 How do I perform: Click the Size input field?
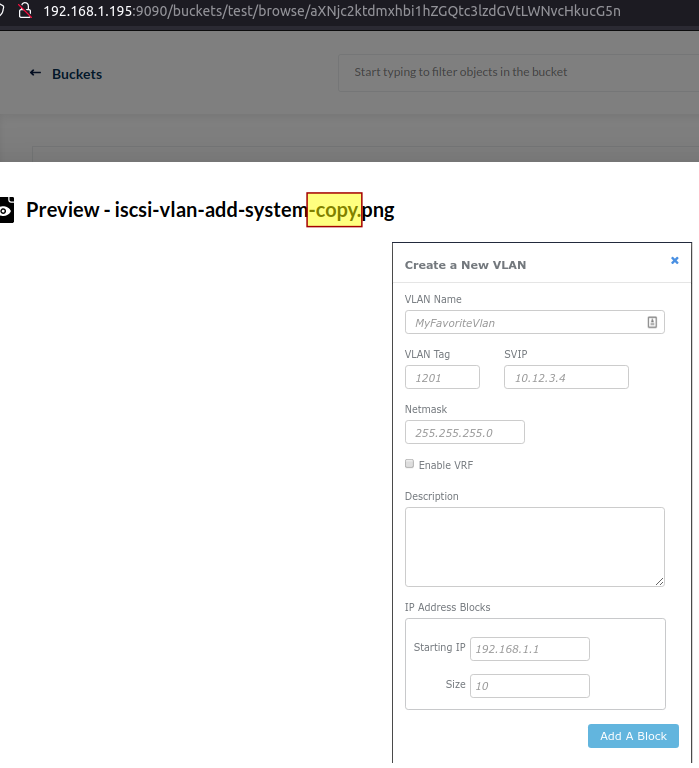(530, 686)
